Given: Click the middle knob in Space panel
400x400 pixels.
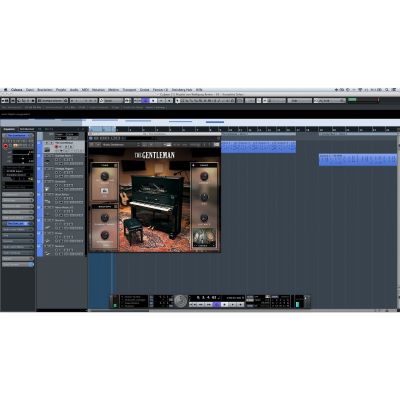Looking at the screenshot, I should pos(204,197).
